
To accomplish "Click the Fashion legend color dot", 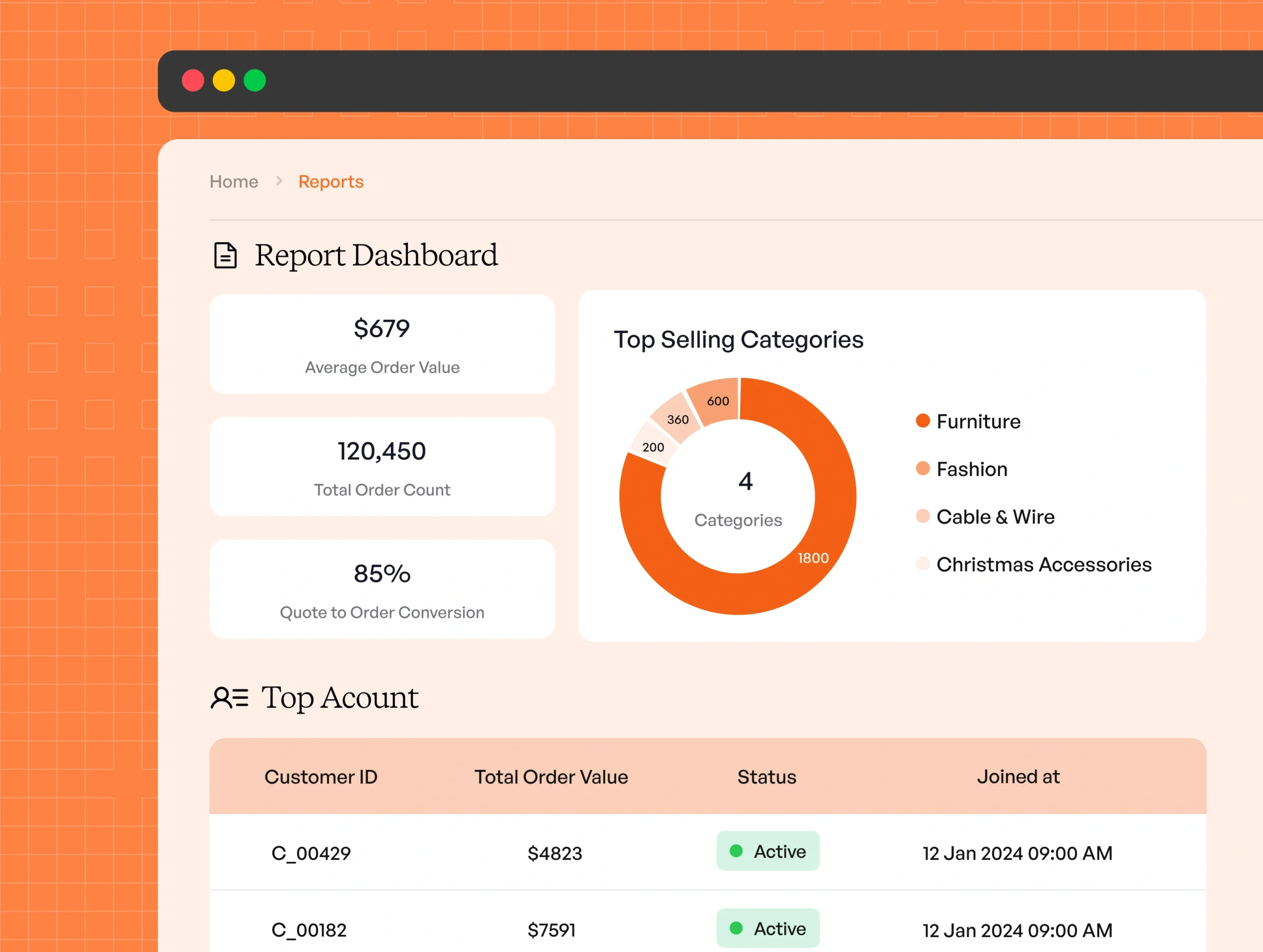I will pyautogui.click(x=923, y=469).
